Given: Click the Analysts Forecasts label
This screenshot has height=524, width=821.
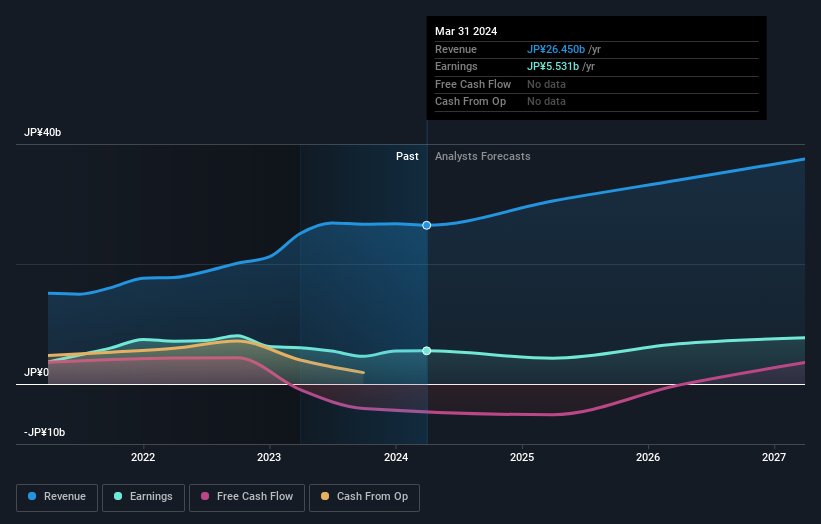Looking at the screenshot, I should (x=482, y=156).
